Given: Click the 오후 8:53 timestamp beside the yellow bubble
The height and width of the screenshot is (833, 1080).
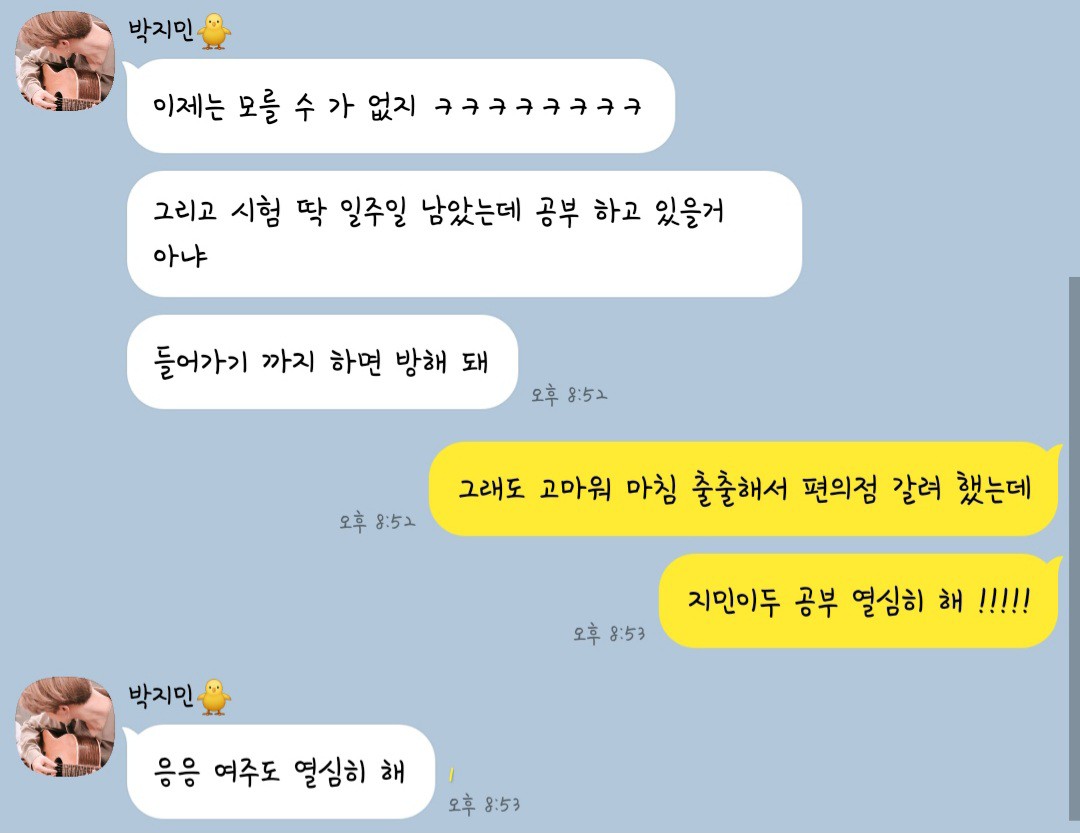Looking at the screenshot, I should (x=609, y=634).
